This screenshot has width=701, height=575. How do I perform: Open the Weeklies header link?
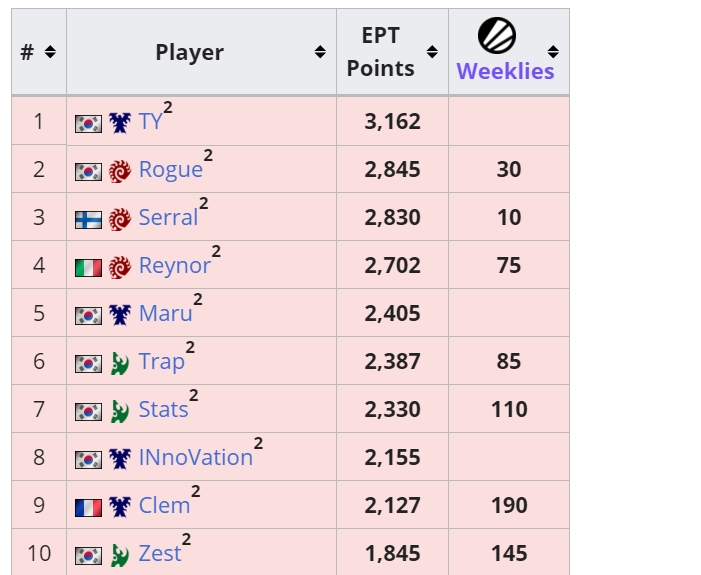[x=505, y=71]
